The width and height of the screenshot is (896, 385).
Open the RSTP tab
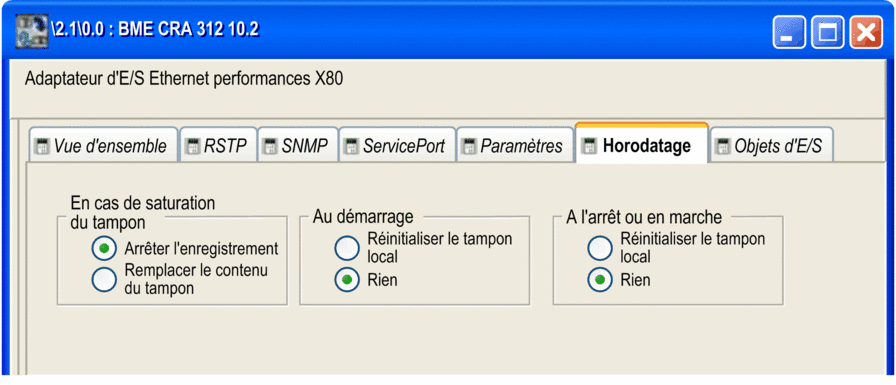tap(218, 145)
